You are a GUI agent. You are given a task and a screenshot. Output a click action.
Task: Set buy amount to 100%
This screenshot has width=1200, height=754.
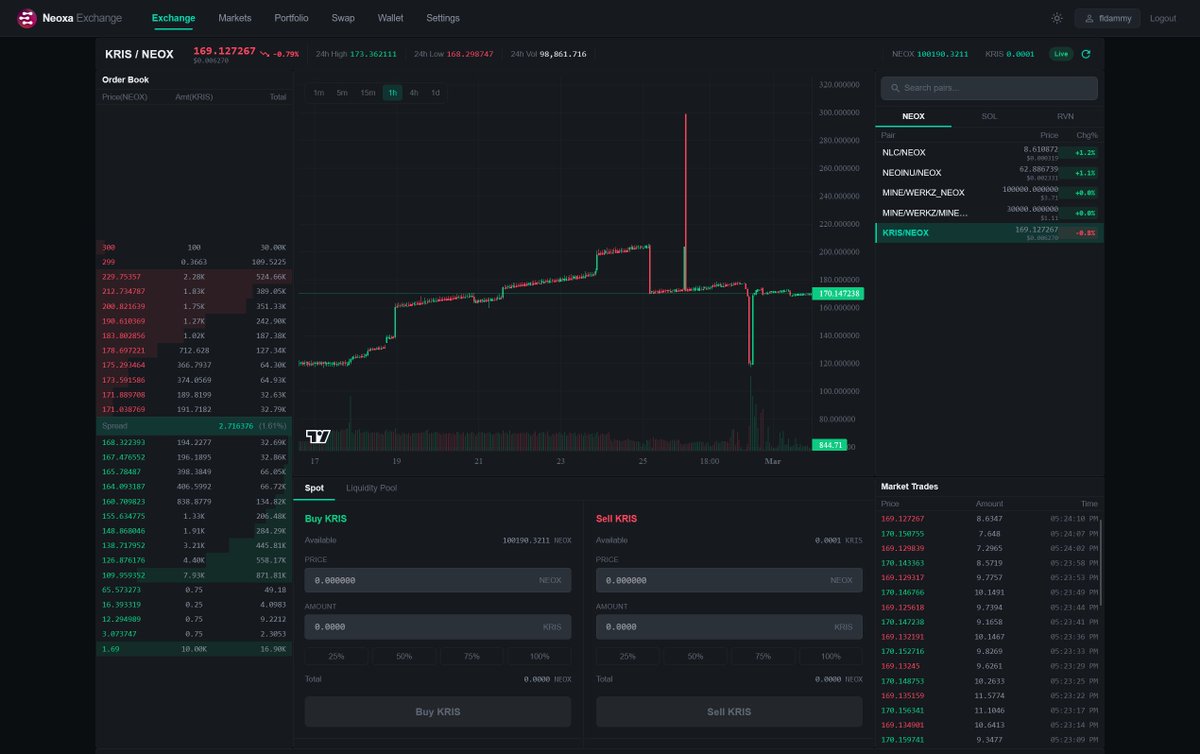540,656
